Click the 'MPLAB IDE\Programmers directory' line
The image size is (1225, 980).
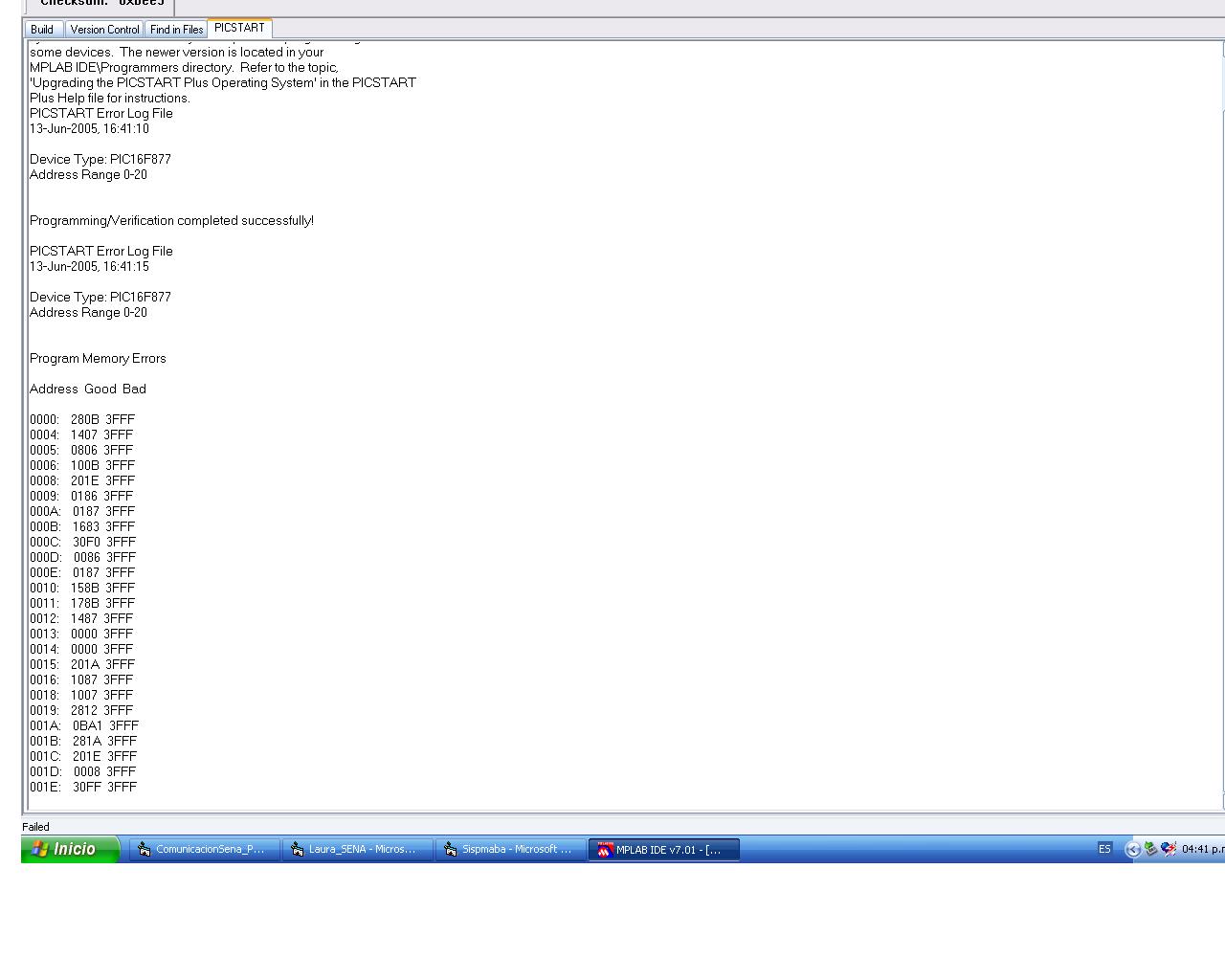(x=185, y=67)
